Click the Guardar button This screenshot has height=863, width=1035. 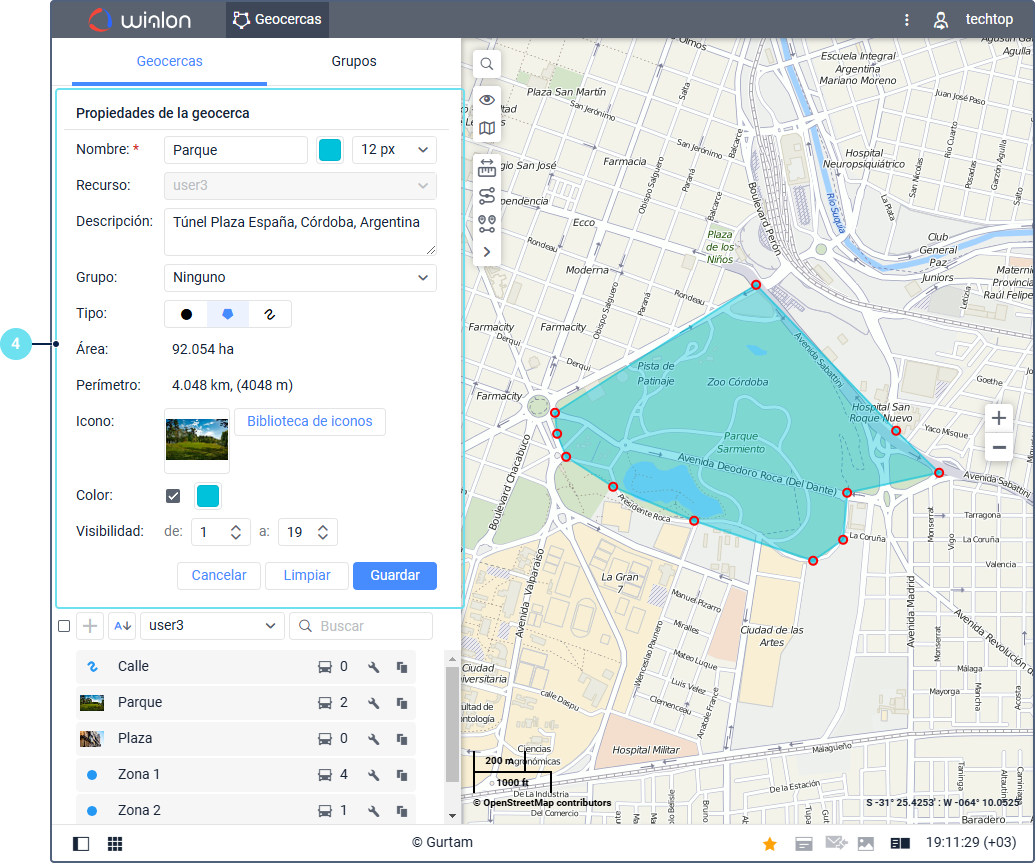(x=394, y=576)
